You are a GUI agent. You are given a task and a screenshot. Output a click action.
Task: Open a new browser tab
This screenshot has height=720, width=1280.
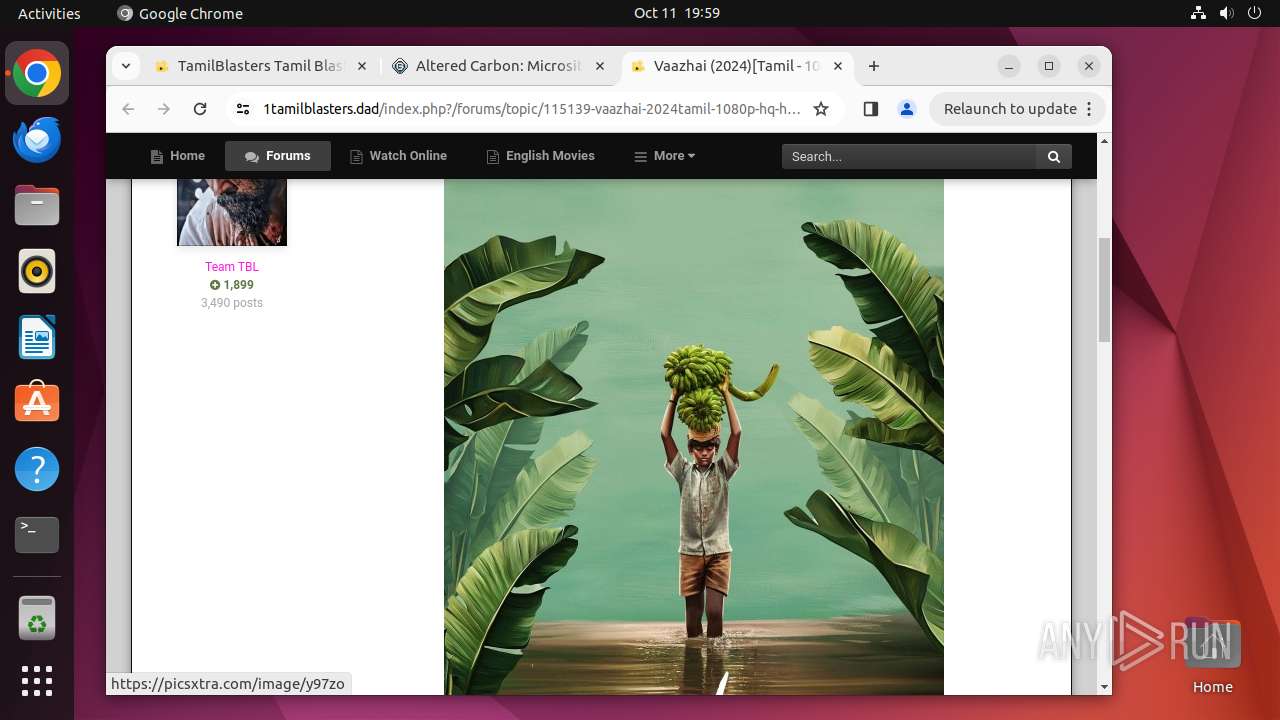pos(874,66)
